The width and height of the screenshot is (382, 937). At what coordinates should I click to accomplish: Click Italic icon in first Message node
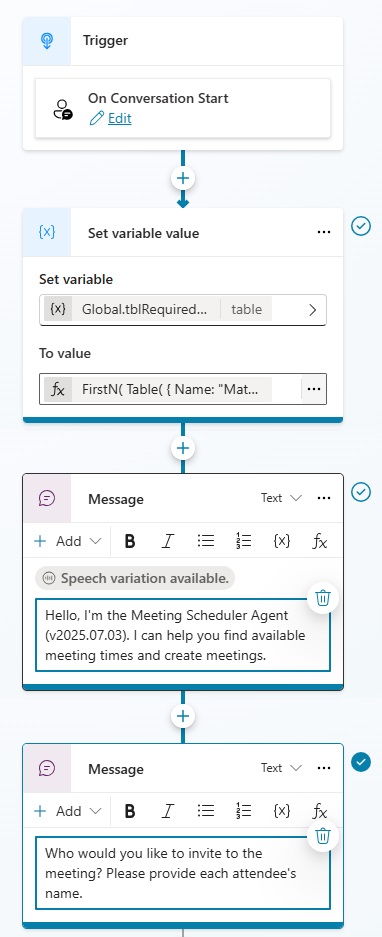(x=167, y=541)
